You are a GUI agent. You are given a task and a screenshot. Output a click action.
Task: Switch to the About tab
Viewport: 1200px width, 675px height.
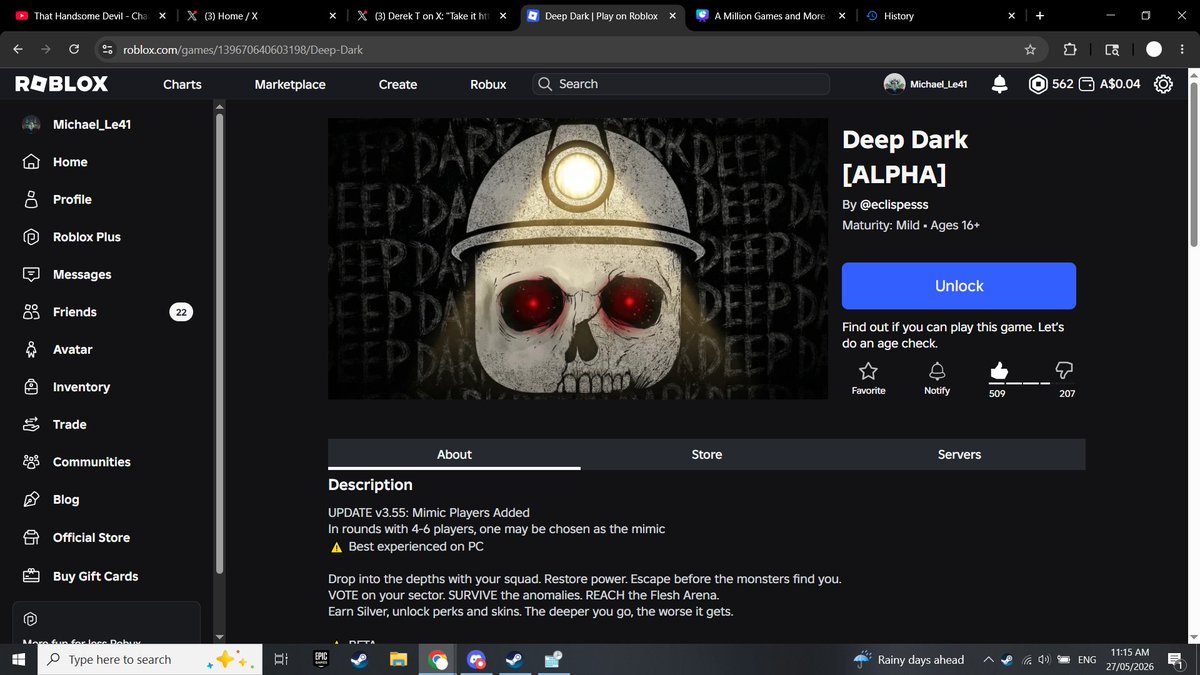[454, 454]
